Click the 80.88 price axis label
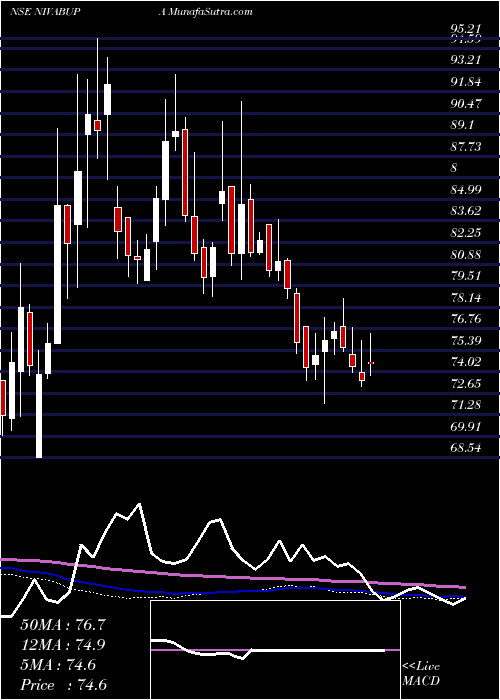 coord(466,255)
